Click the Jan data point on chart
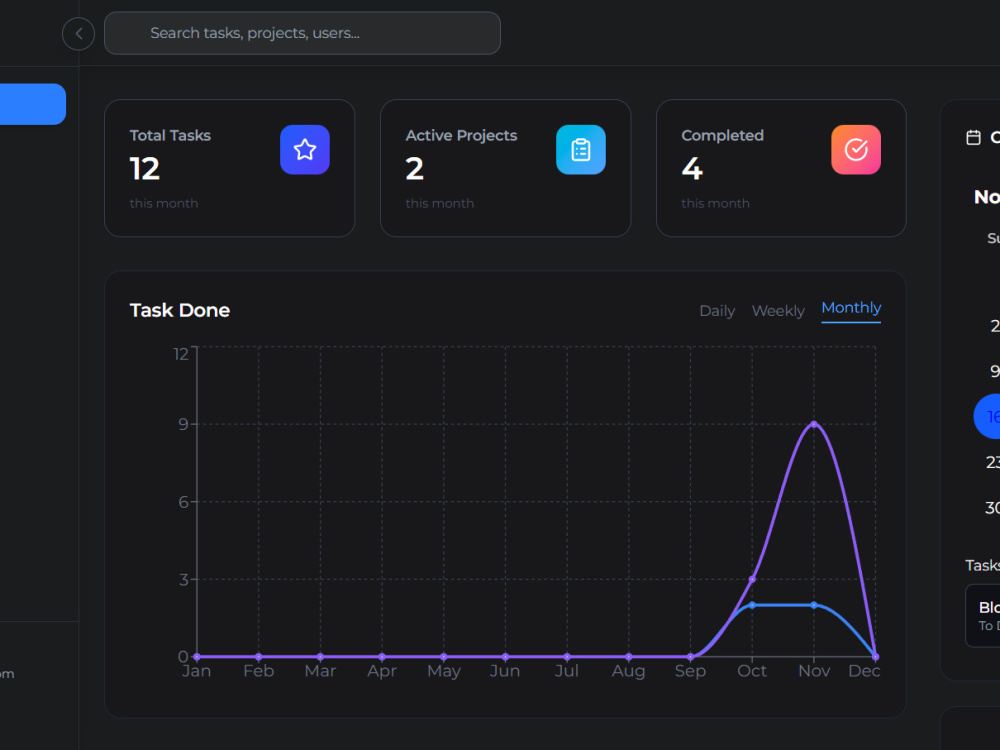1000x750 pixels. pos(197,656)
